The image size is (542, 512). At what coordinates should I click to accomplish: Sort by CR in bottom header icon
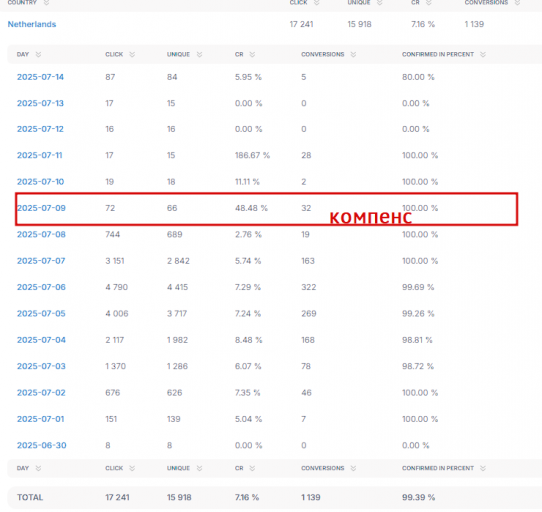coord(252,468)
